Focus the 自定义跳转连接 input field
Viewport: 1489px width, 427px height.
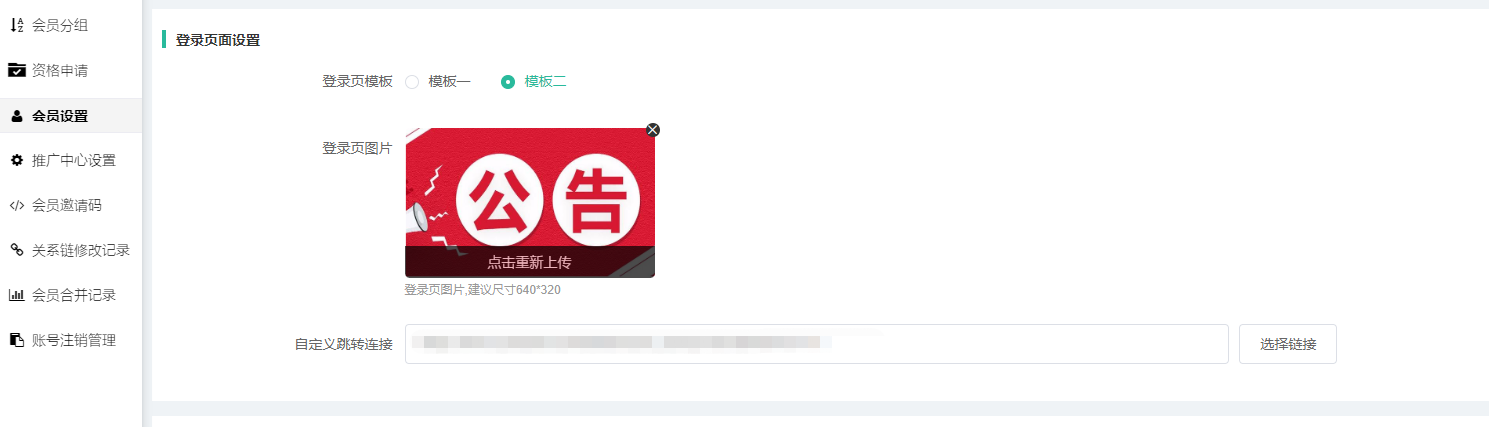(816, 344)
